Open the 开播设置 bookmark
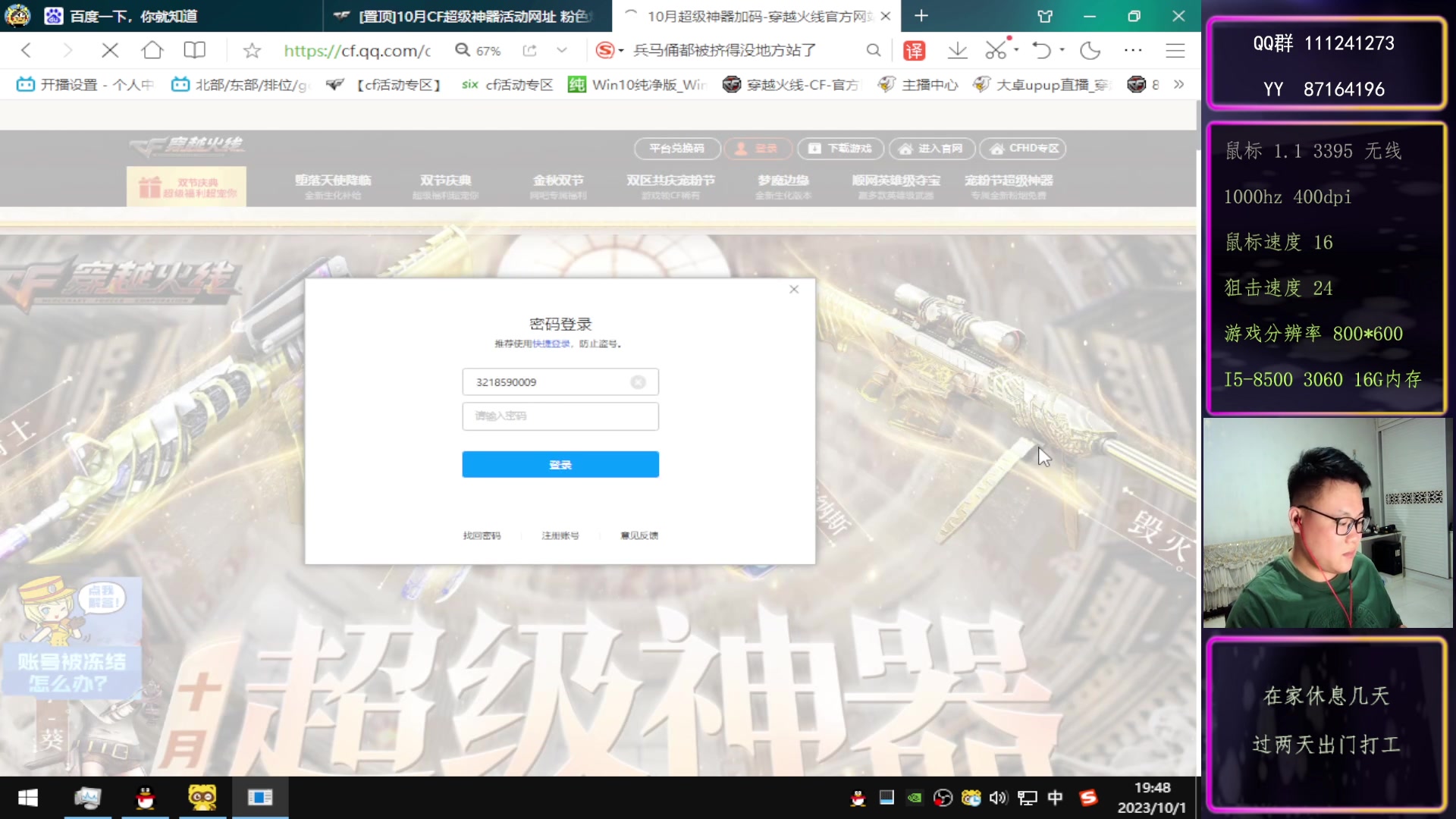This screenshot has height=819, width=1456. click(86, 85)
